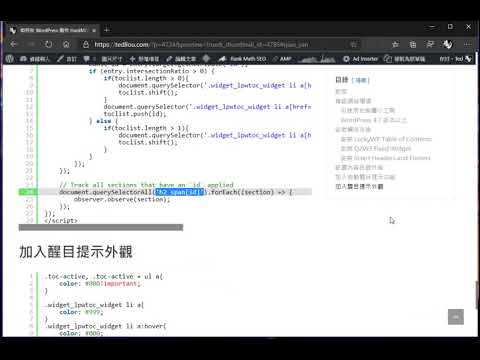480x360 pixels.
Task: Click the observer.observe(section) code line
Action: [x=122, y=199]
